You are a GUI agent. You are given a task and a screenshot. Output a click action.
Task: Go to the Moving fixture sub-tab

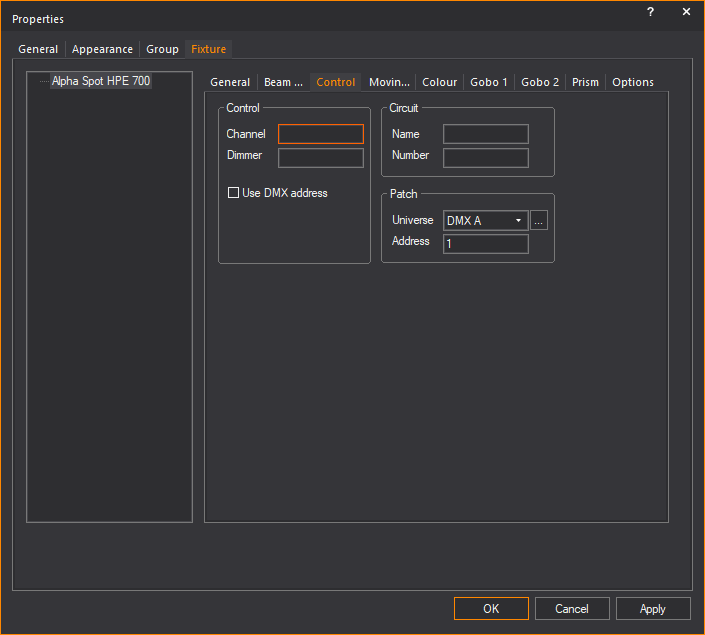[389, 82]
